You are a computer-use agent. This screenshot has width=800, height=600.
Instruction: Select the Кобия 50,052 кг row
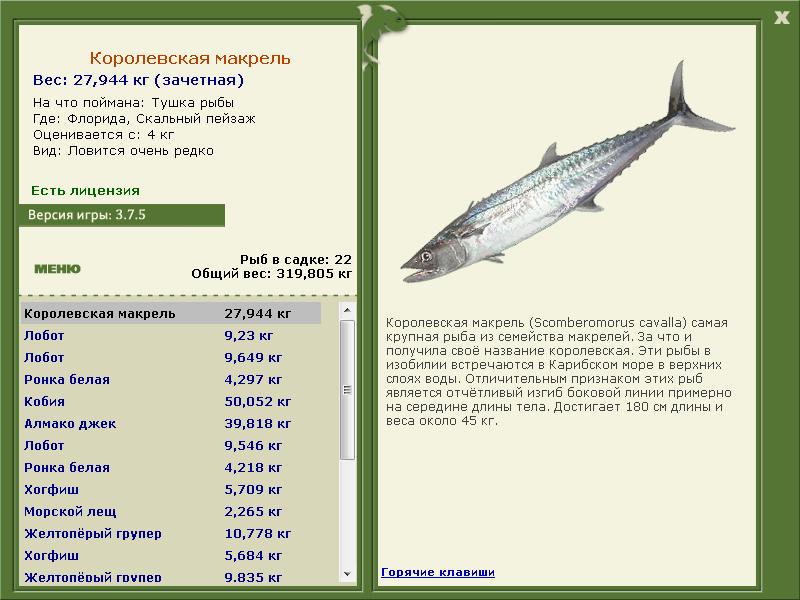pyautogui.click(x=171, y=402)
